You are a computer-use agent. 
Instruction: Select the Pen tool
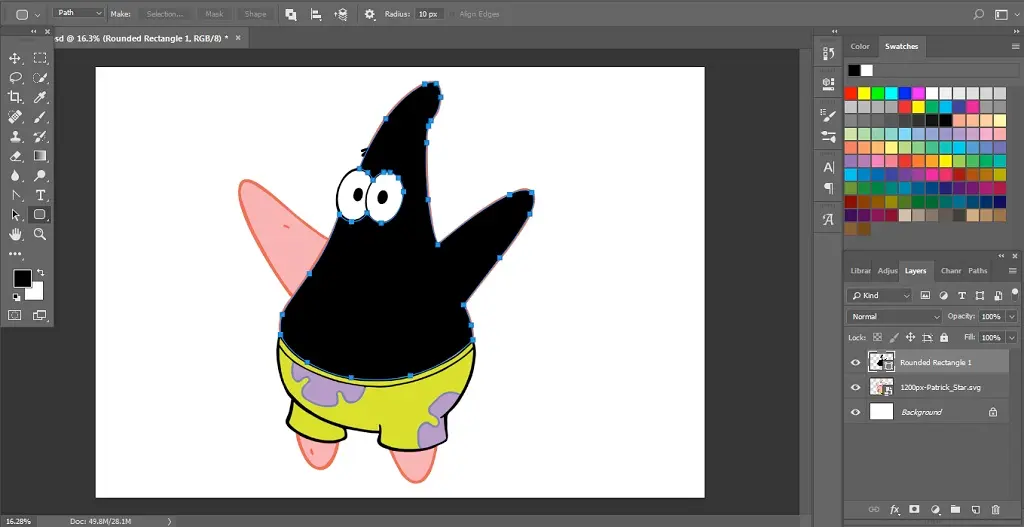point(15,195)
